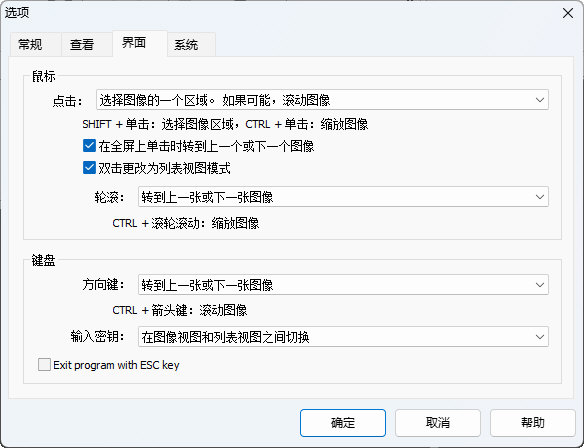Close the 选项 dialog window
The width and height of the screenshot is (584, 448).
[x=568, y=13]
